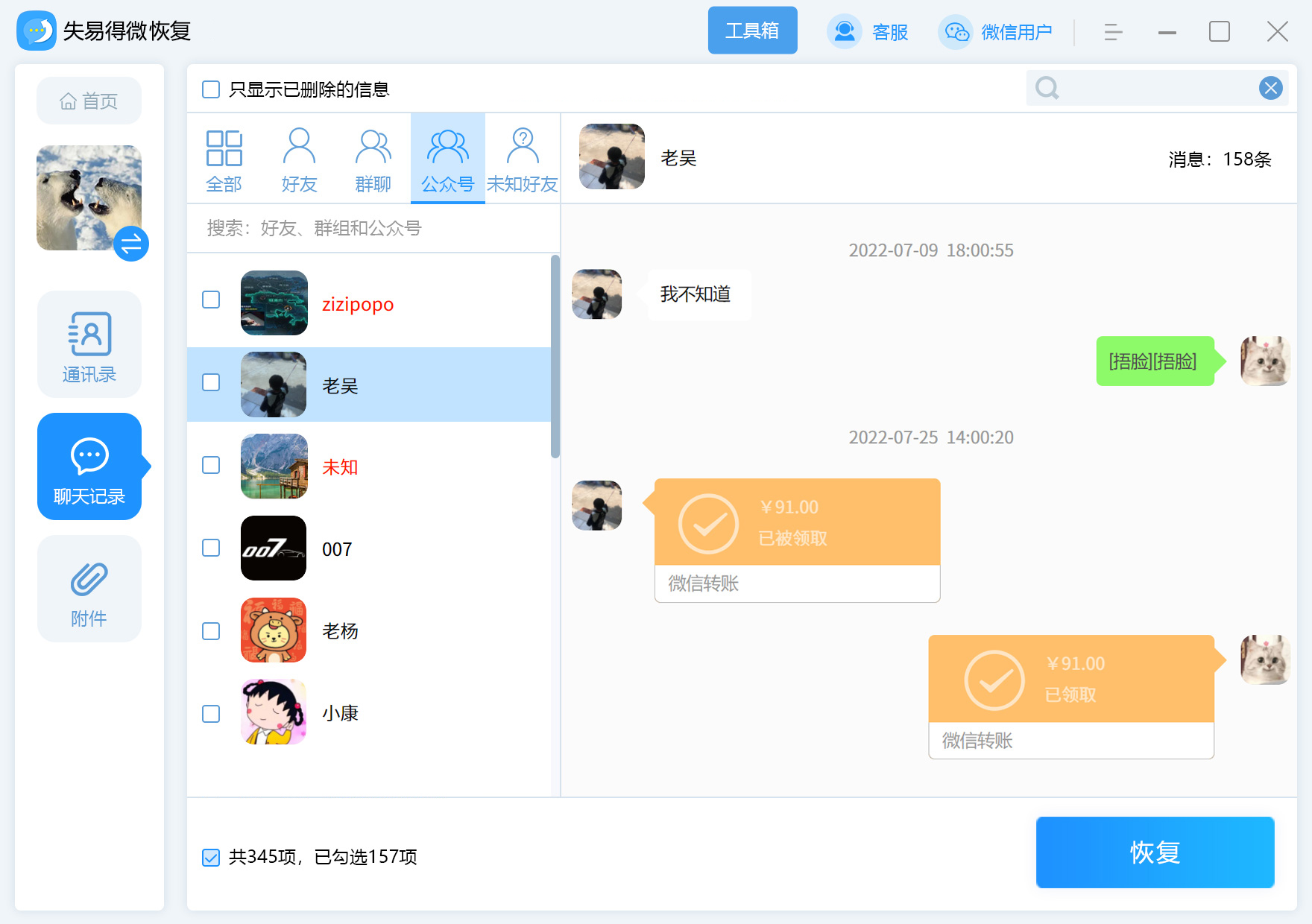Screen dimensions: 1312x924
Task: Click the account switch icon on the avatar
Action: pos(131,244)
